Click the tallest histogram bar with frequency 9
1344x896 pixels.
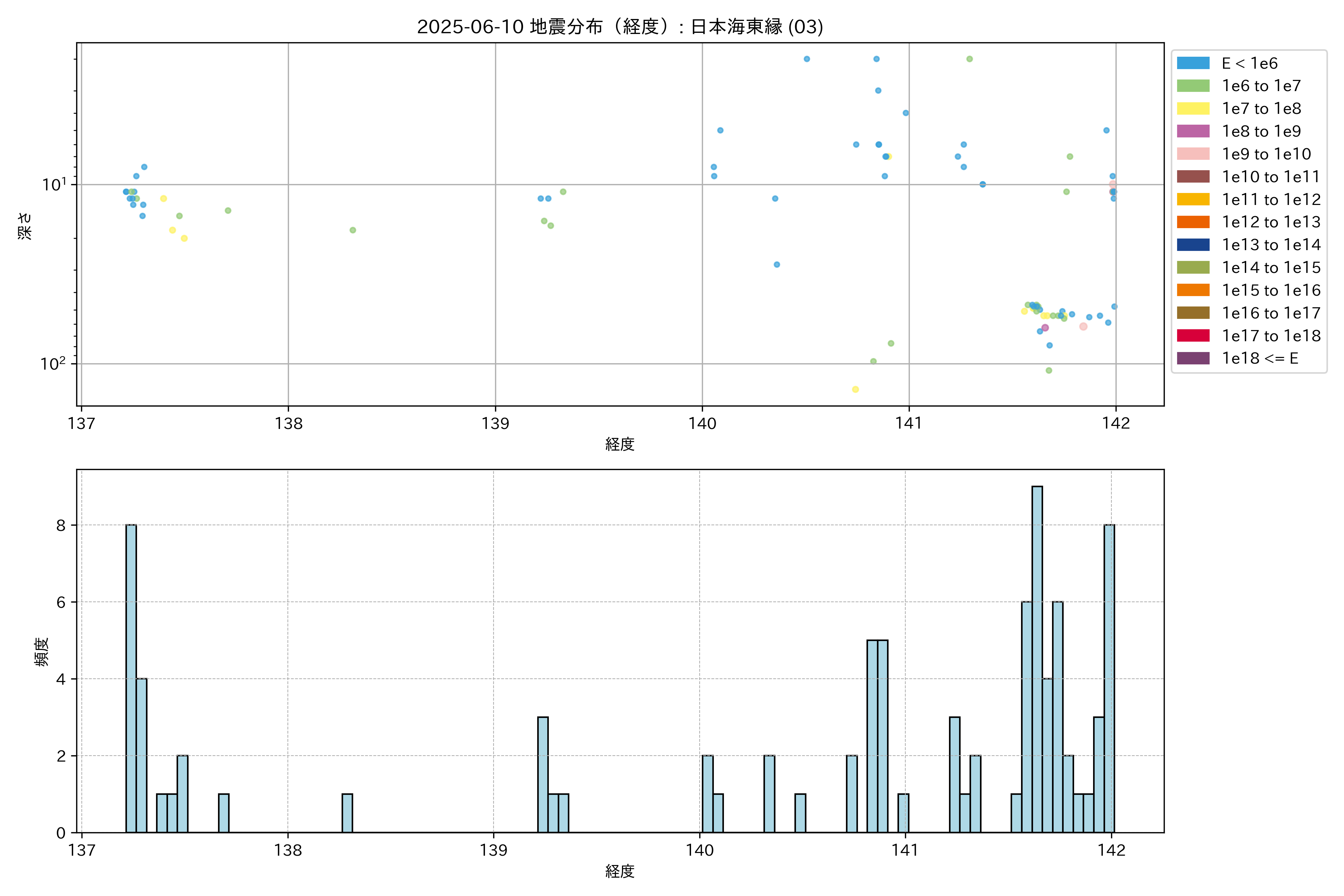[x=1037, y=659]
